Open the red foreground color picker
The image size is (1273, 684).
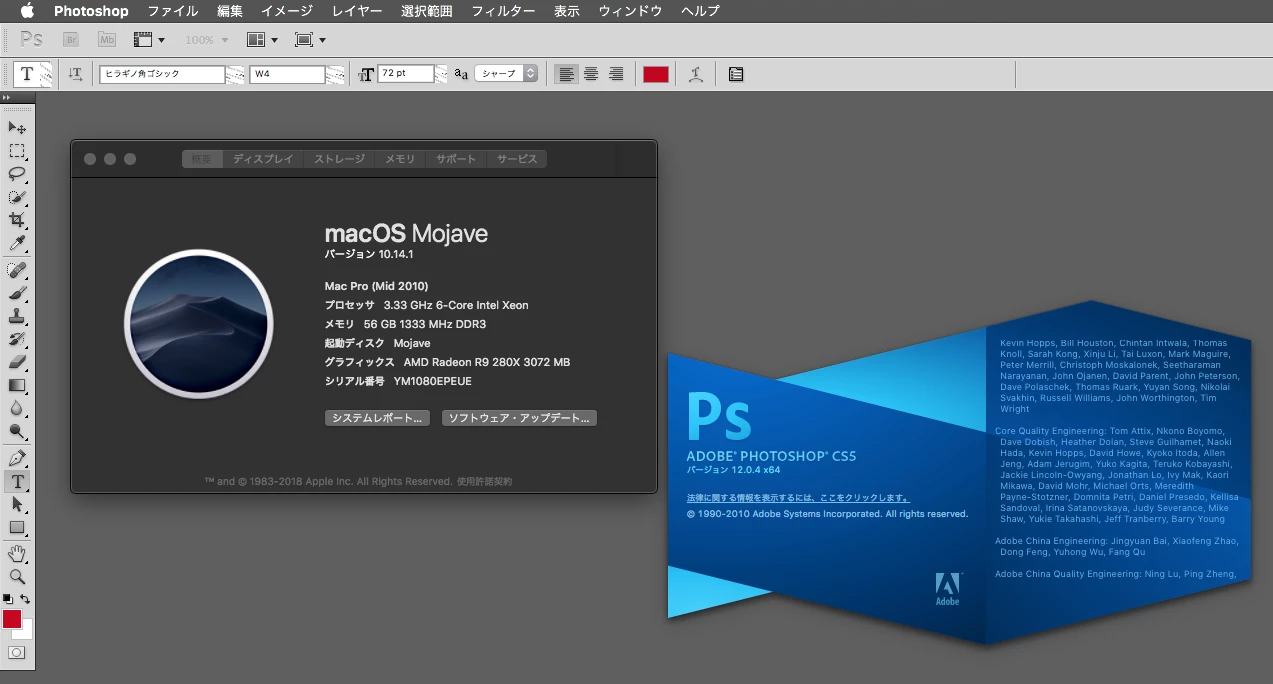coord(11,619)
